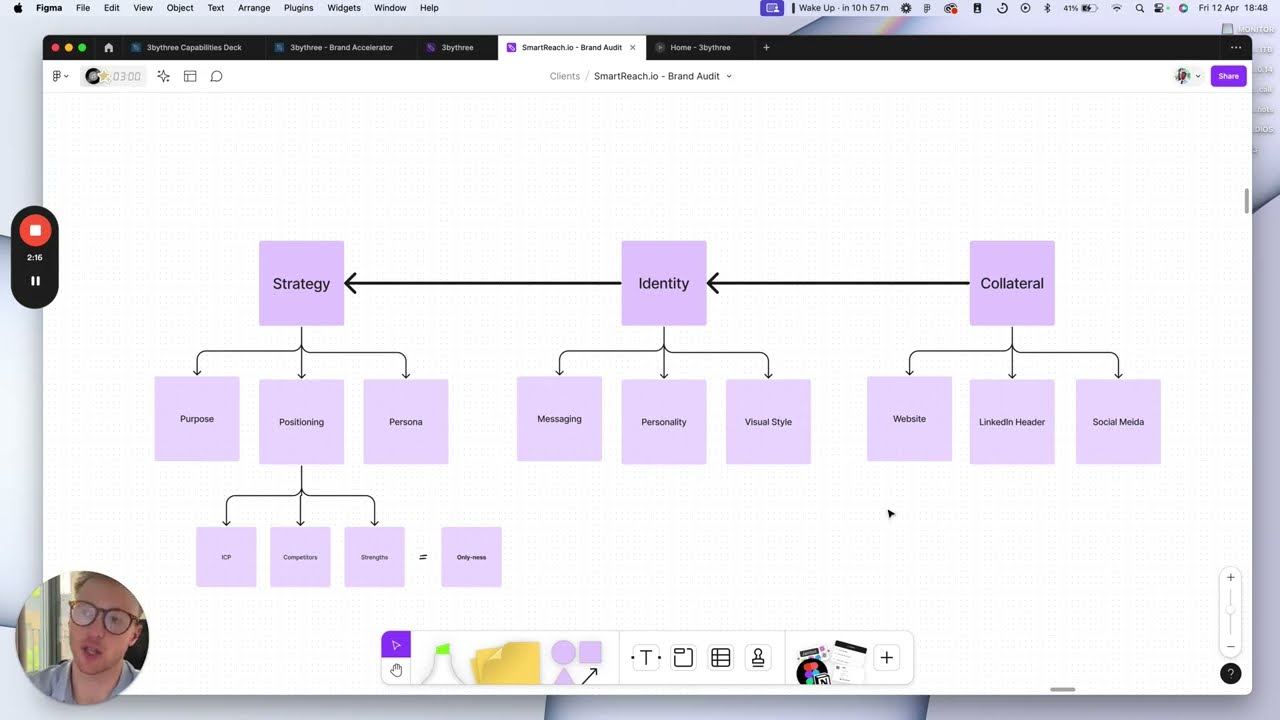Open the Object menu
The width and height of the screenshot is (1280, 720).
point(180,7)
